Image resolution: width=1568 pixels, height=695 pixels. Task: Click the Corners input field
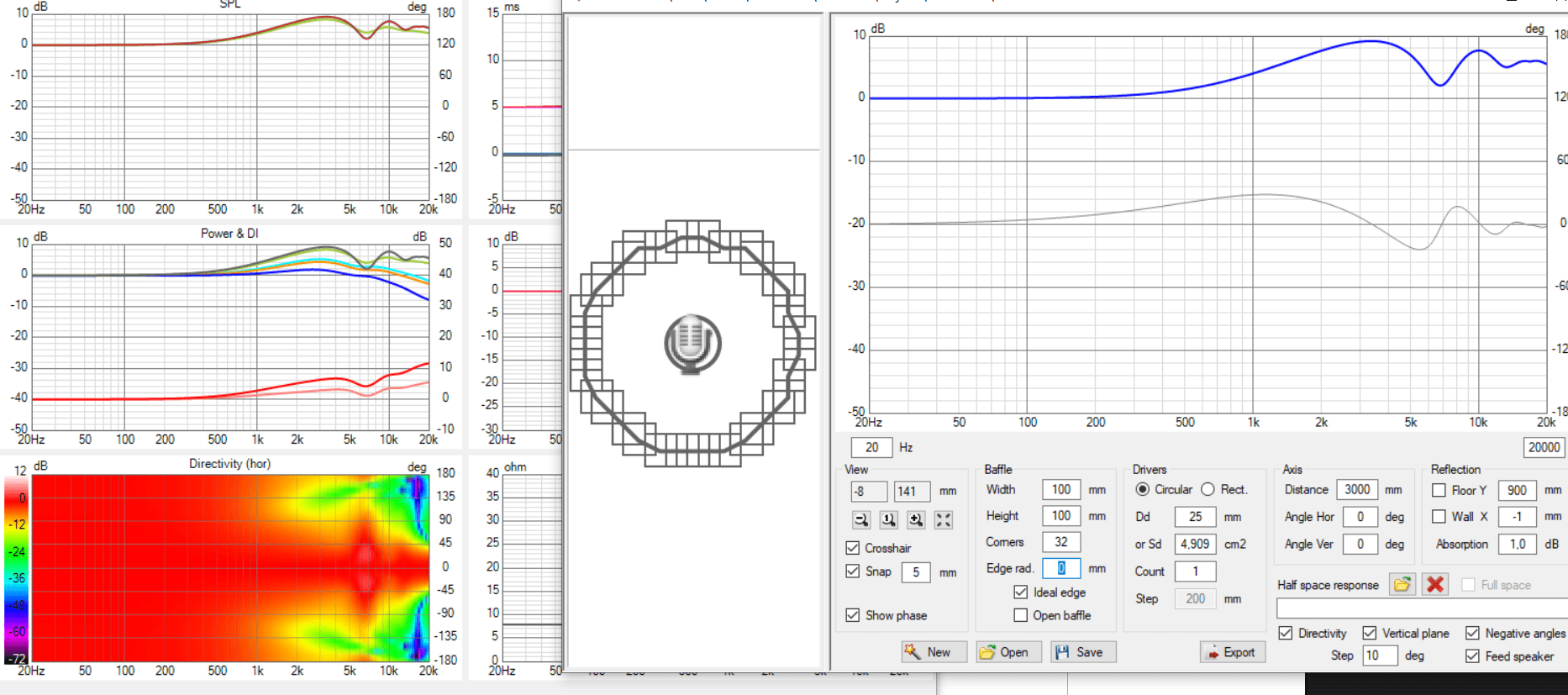[1061, 542]
